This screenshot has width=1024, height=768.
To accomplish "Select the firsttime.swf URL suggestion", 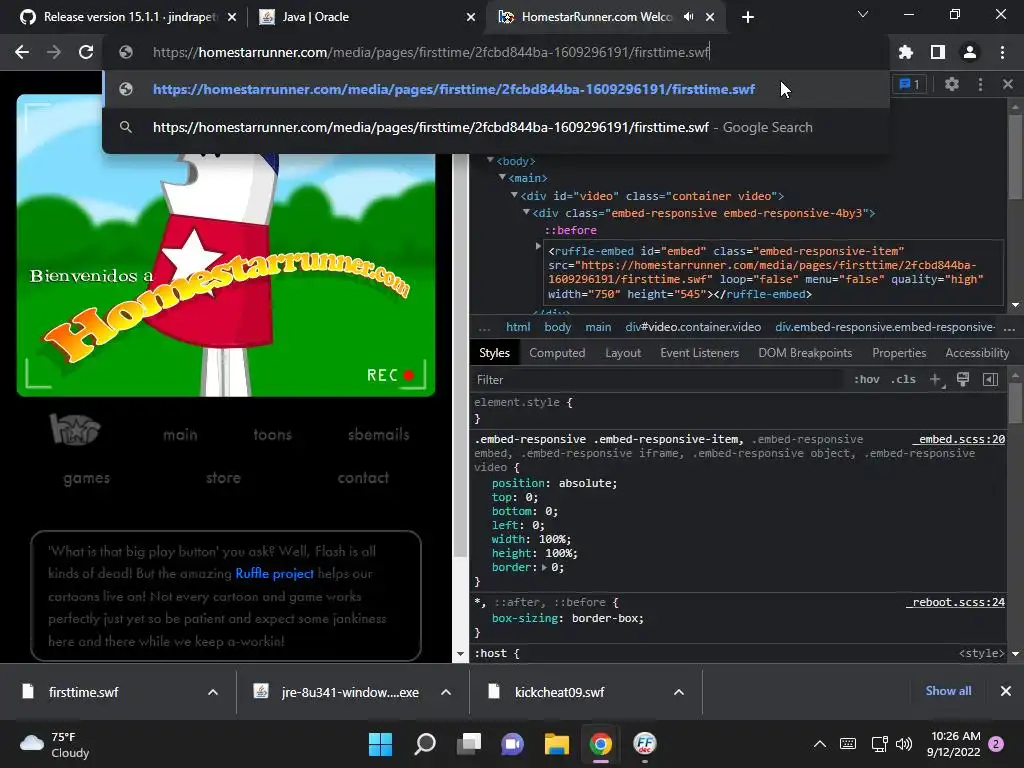I will click(496, 89).
